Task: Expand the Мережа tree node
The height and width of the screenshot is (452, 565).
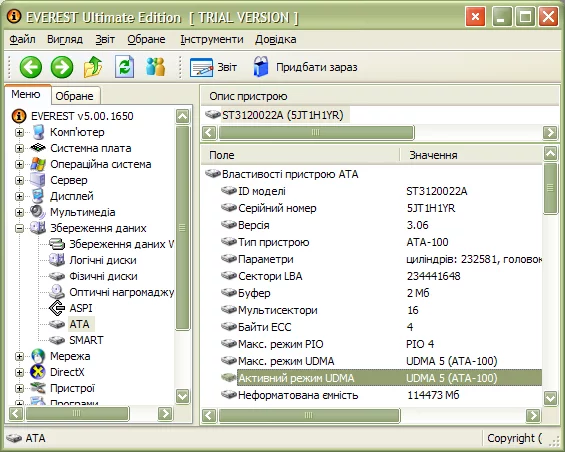Action: [x=19, y=356]
